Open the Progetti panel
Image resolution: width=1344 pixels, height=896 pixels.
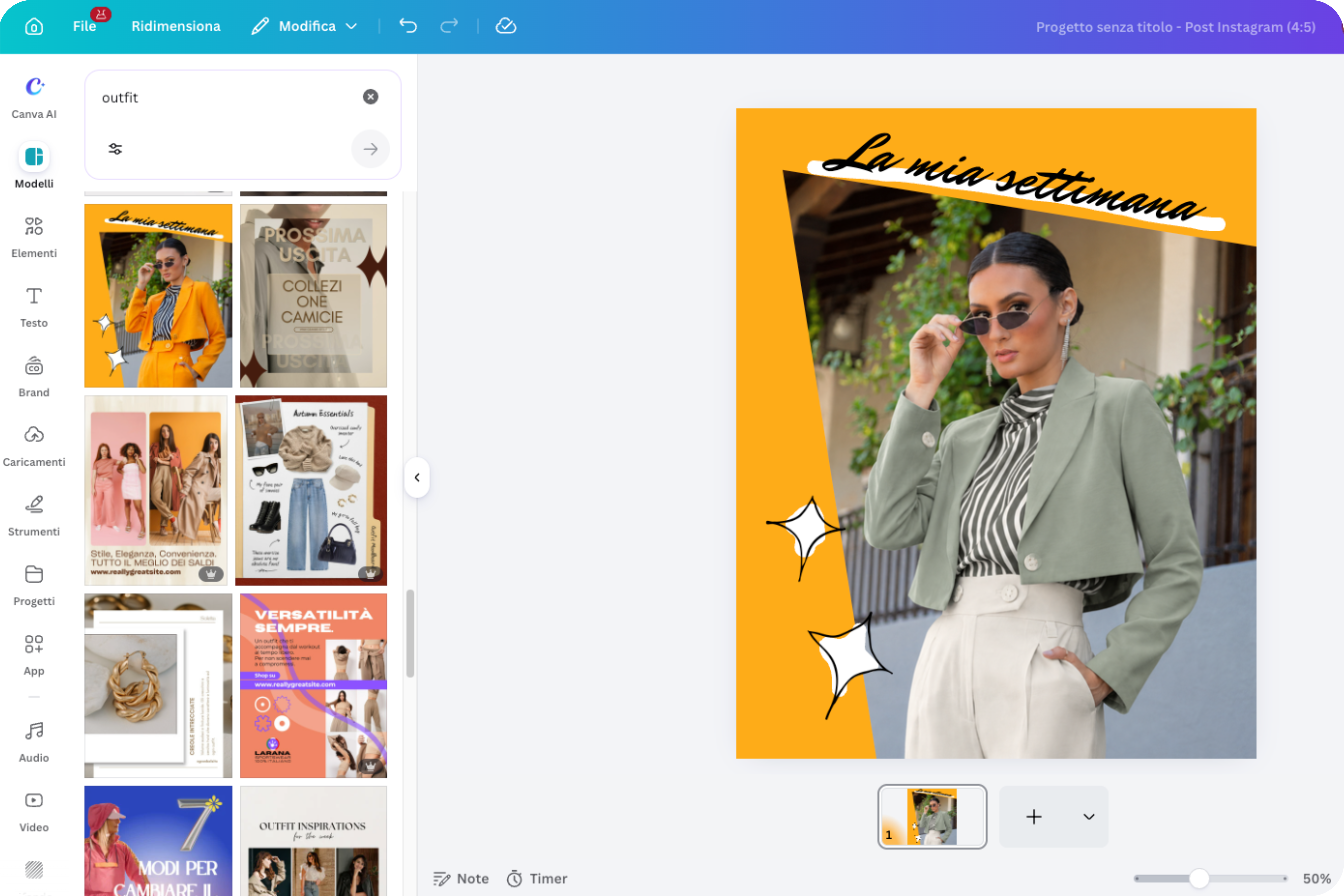coord(34,586)
